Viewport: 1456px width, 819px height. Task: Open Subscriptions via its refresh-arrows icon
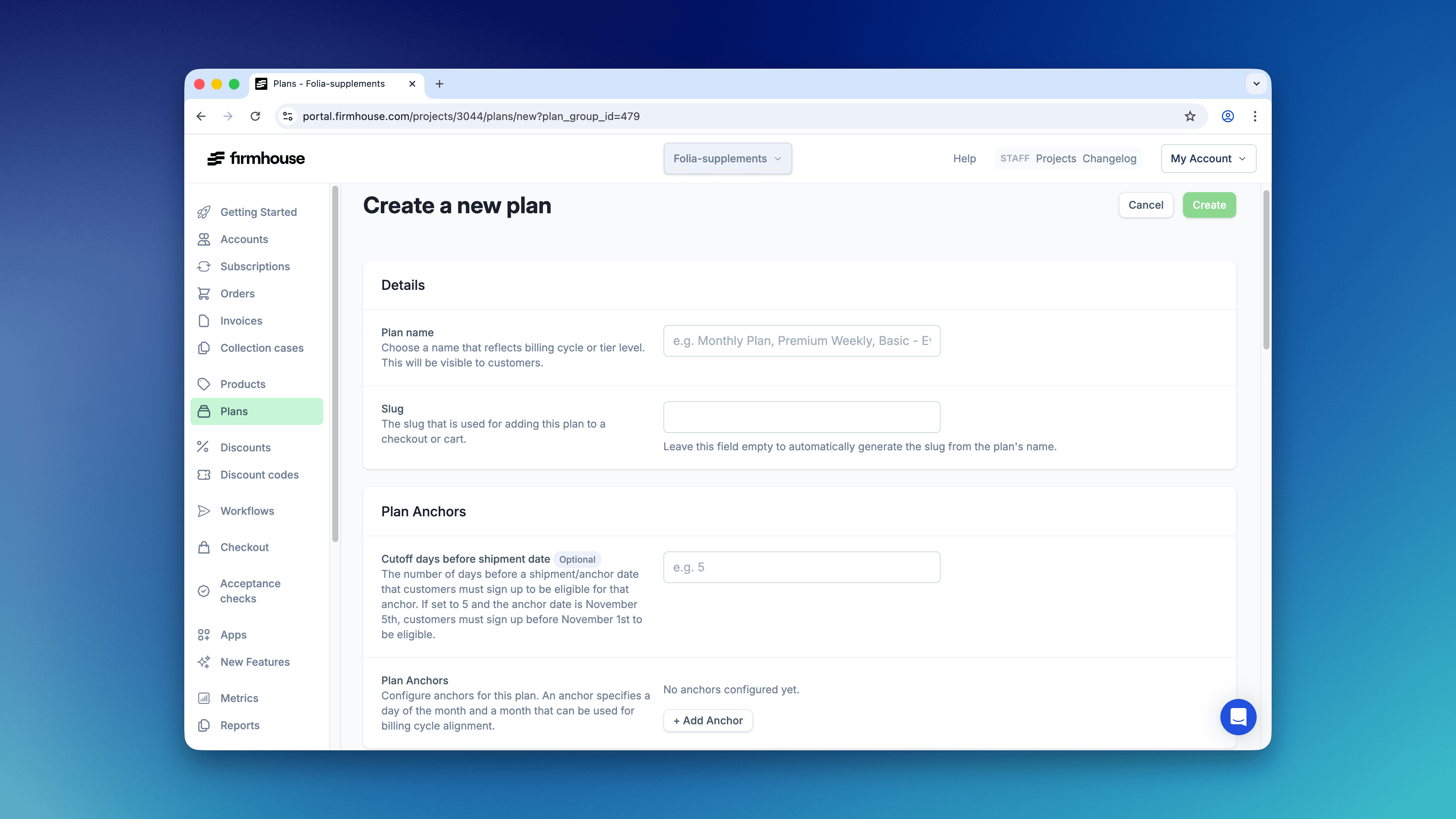(x=204, y=266)
